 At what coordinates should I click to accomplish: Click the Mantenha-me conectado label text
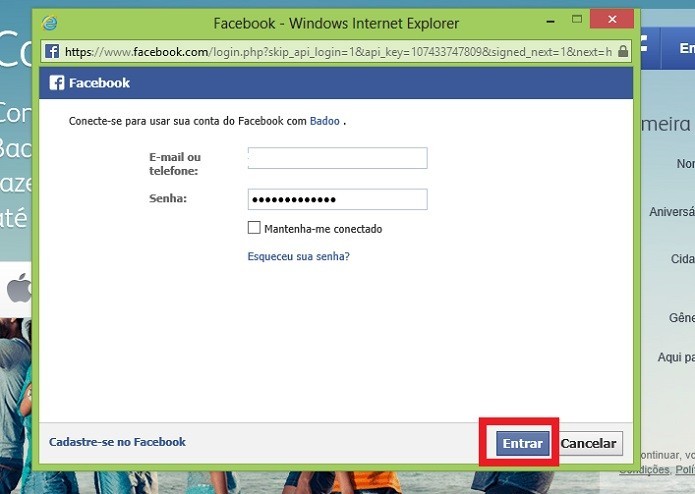323,229
